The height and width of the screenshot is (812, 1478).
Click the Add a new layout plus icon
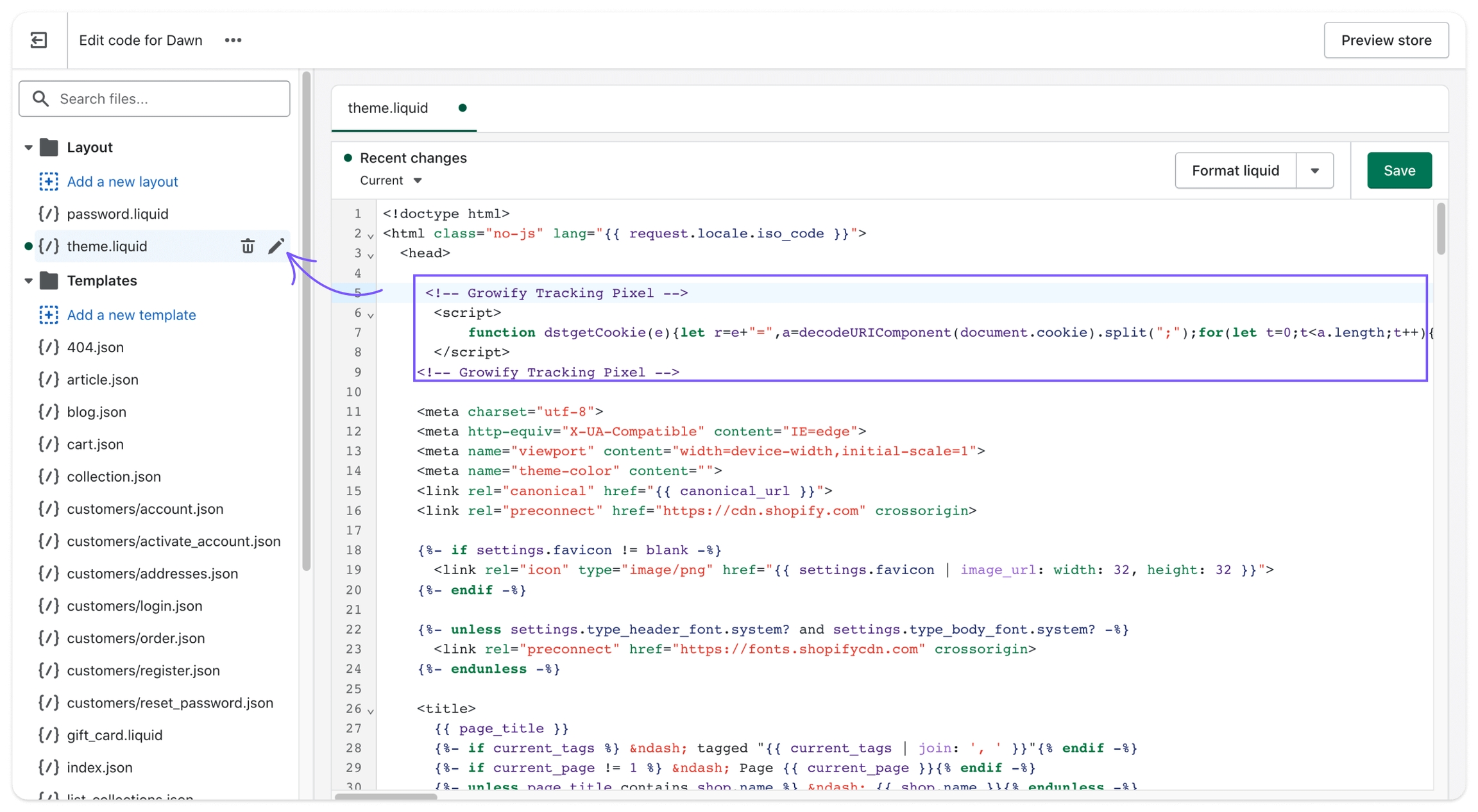48,182
